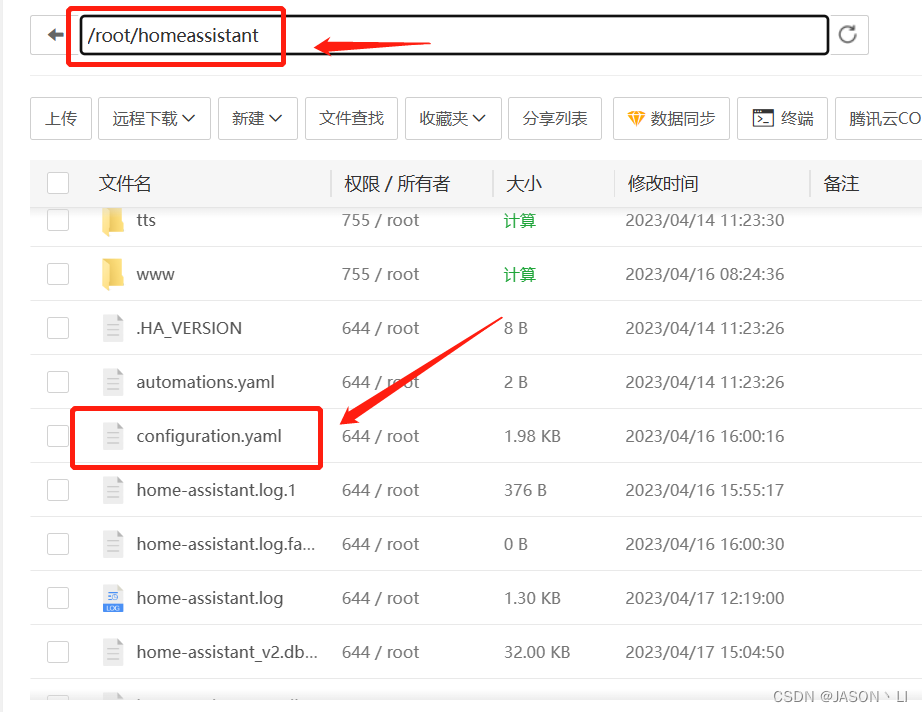
Task: Open the configuration.yaml file name
Action: [x=209, y=436]
